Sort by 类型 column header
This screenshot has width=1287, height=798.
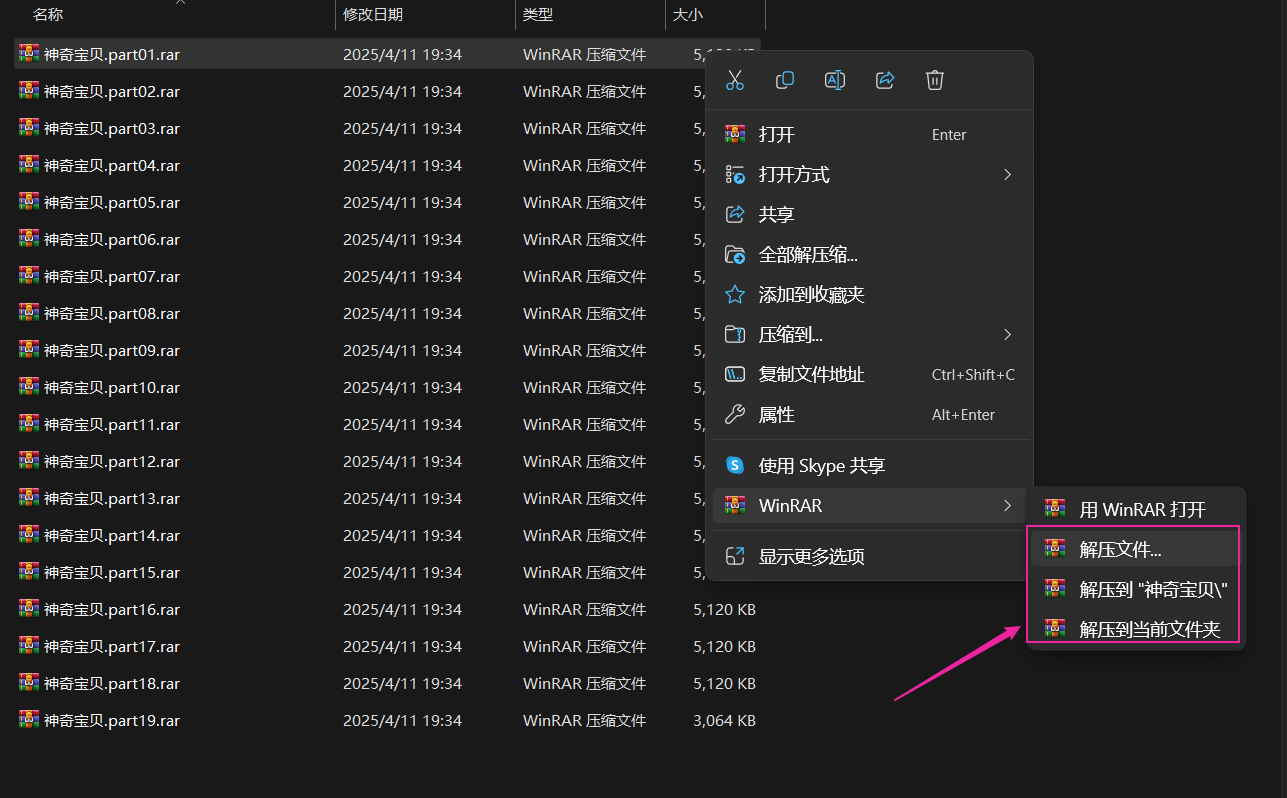click(x=538, y=14)
